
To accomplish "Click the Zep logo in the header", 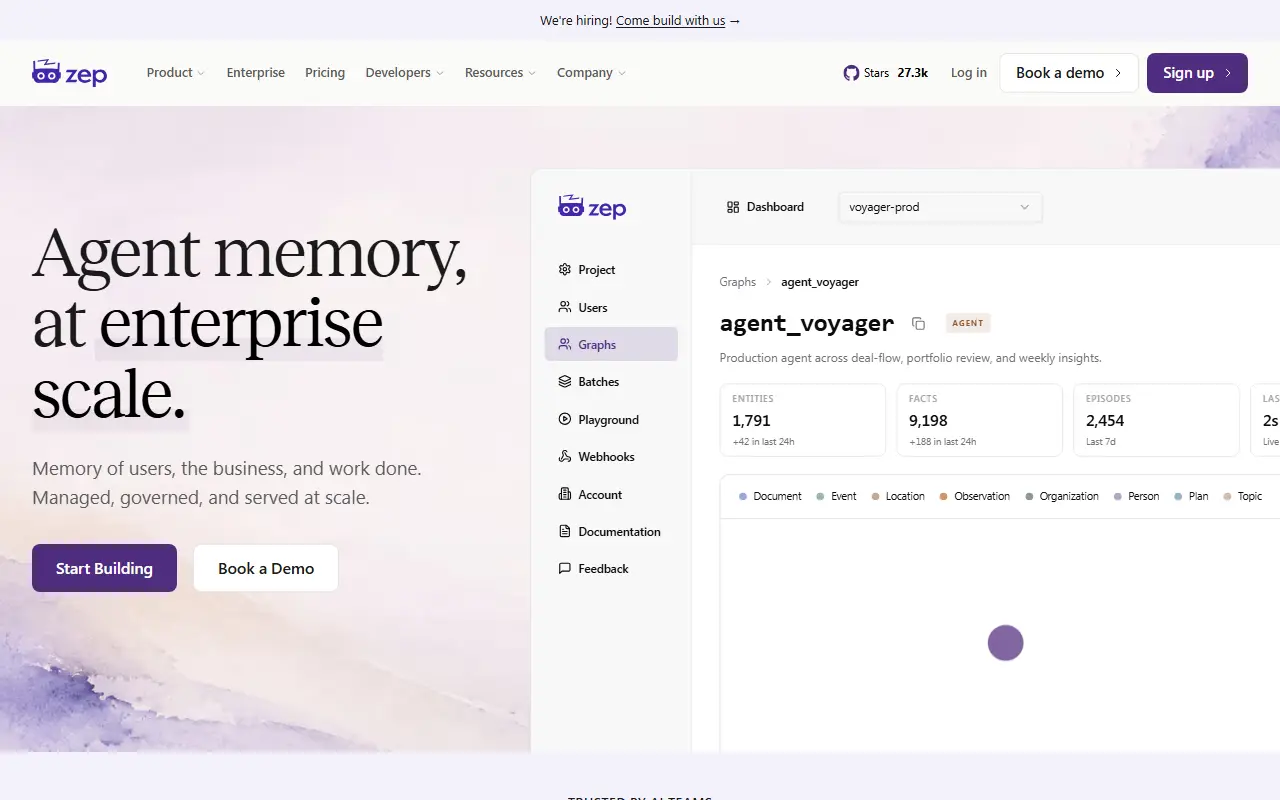I will coord(70,73).
